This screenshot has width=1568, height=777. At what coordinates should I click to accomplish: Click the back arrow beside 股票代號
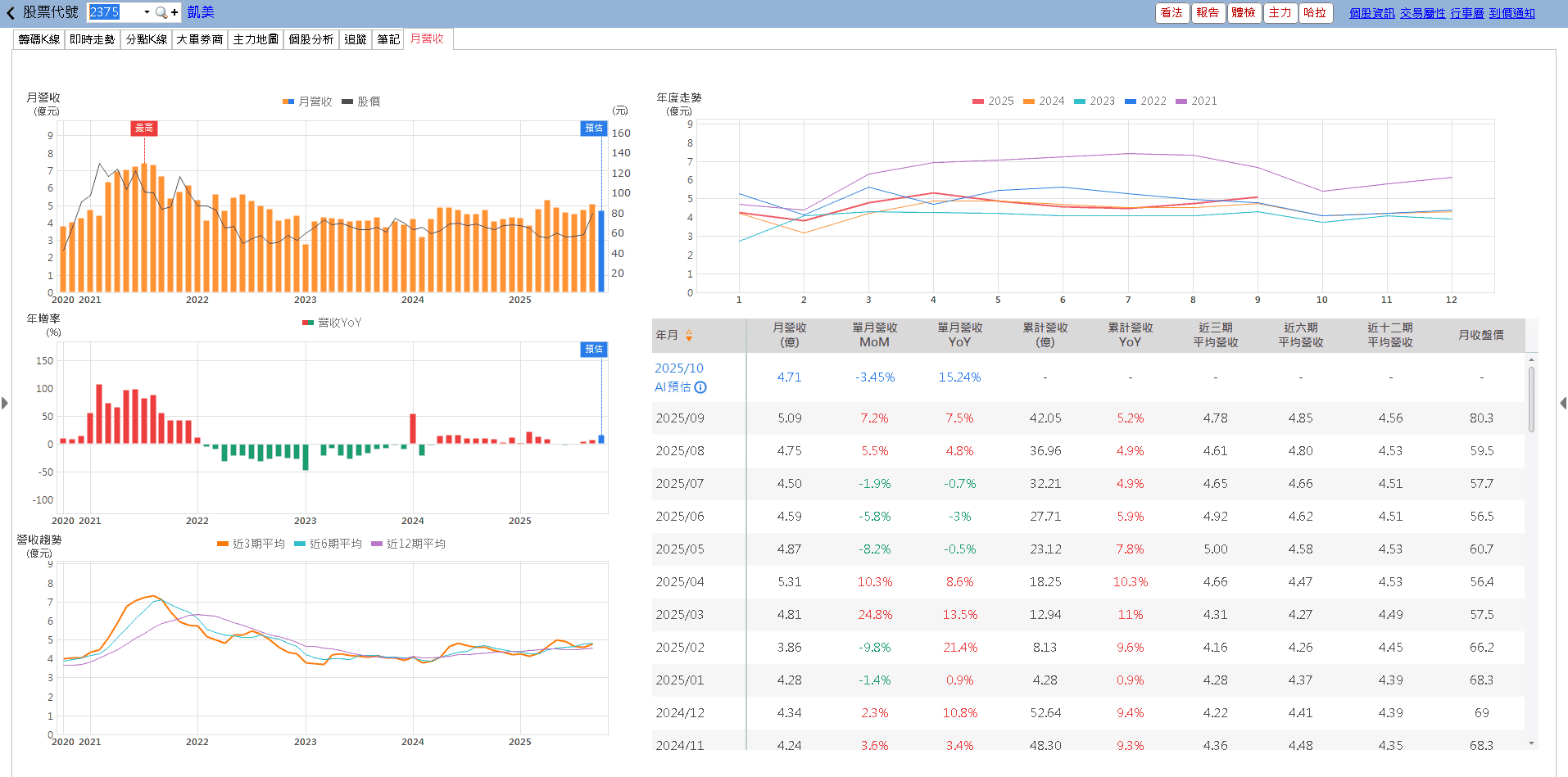pyautogui.click(x=10, y=13)
